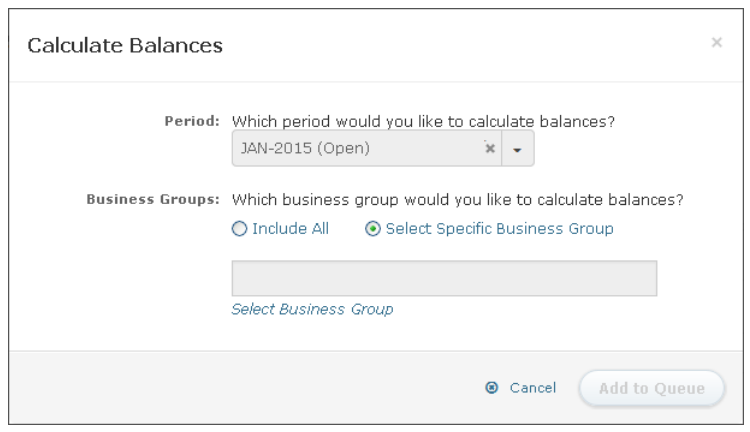Click the Include All label text

[290, 228]
